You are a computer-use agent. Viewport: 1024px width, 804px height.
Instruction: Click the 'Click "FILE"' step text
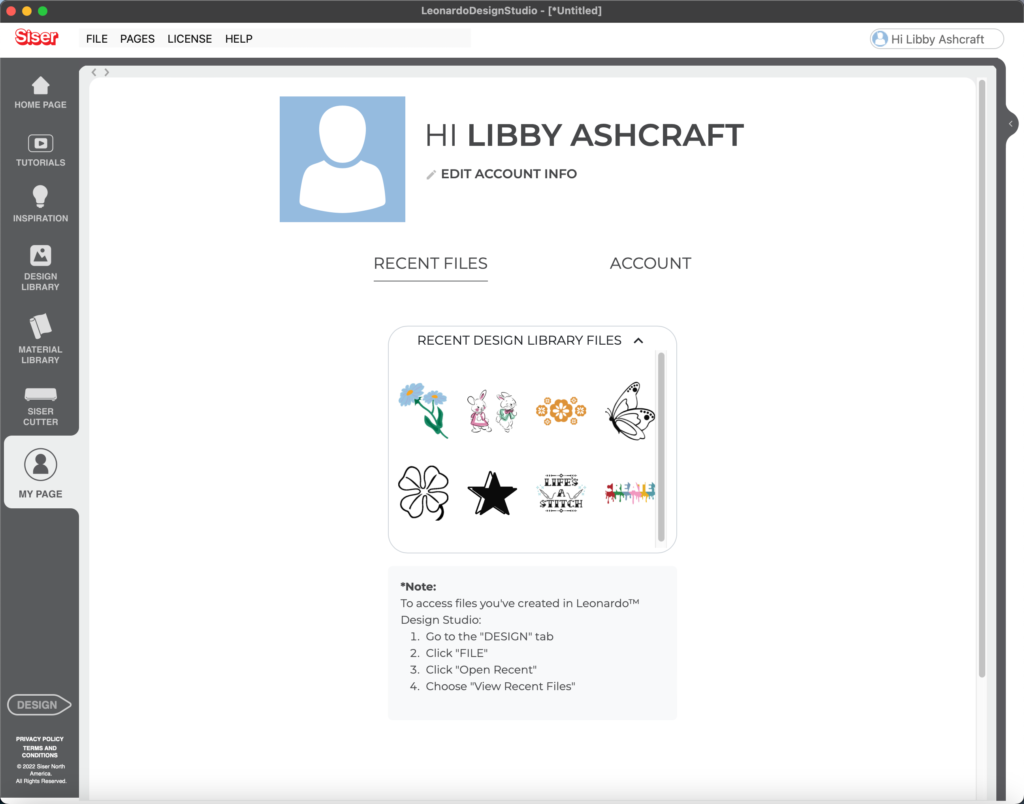click(x=456, y=653)
